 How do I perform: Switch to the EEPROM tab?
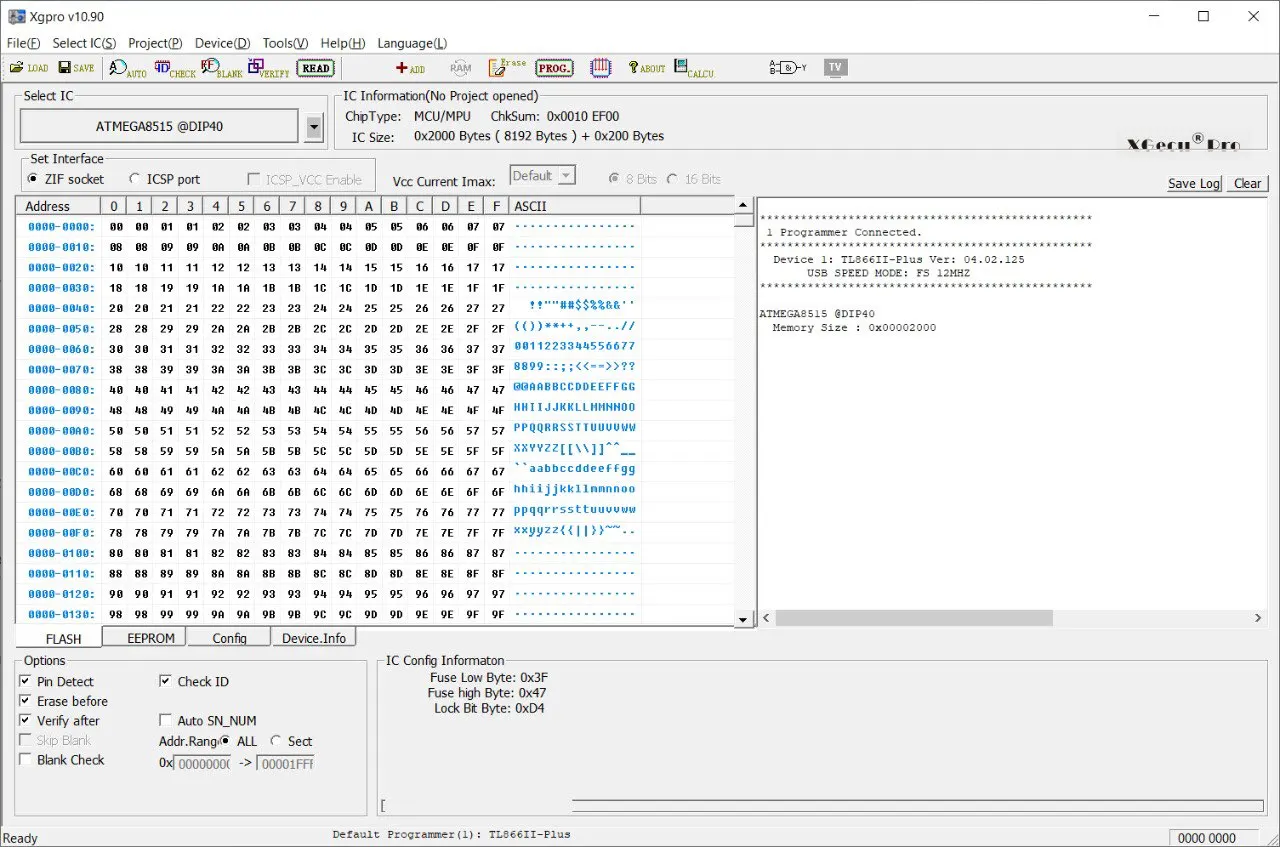[x=151, y=638]
